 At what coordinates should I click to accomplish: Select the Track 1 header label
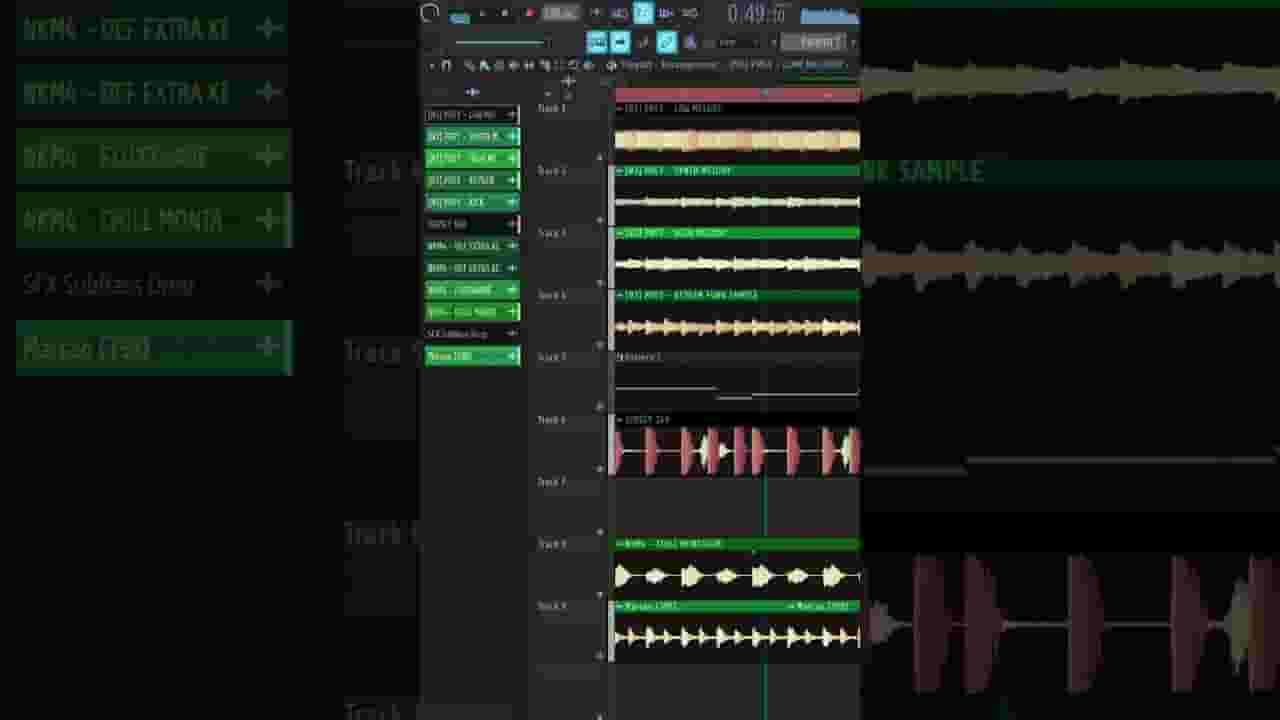coord(552,108)
